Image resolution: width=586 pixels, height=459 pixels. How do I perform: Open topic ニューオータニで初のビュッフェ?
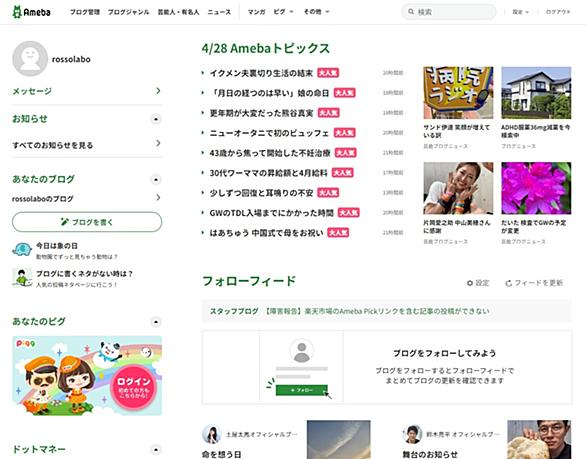269,133
